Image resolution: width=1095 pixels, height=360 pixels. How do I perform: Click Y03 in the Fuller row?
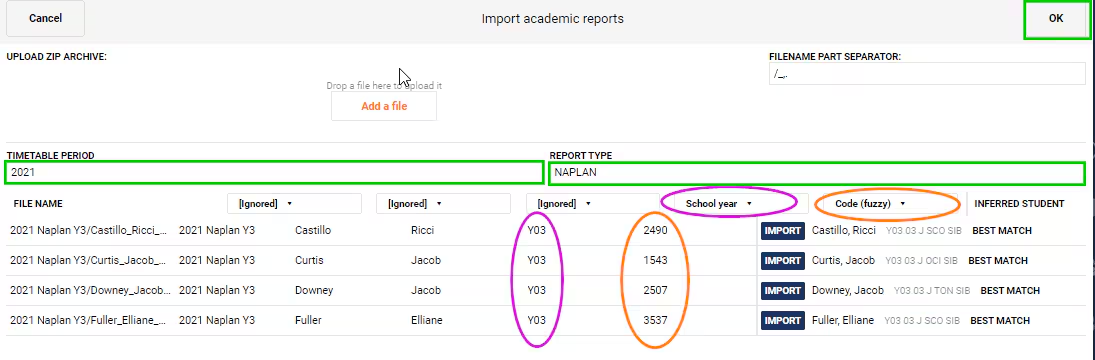click(x=536, y=321)
